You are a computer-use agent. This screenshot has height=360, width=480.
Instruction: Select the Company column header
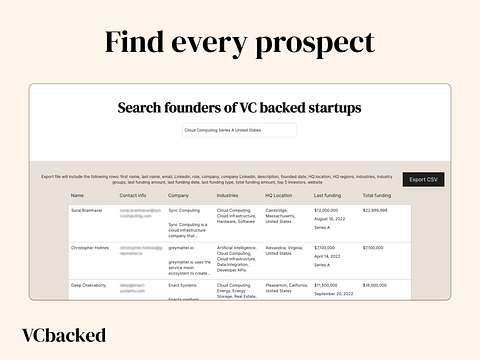(x=178, y=195)
